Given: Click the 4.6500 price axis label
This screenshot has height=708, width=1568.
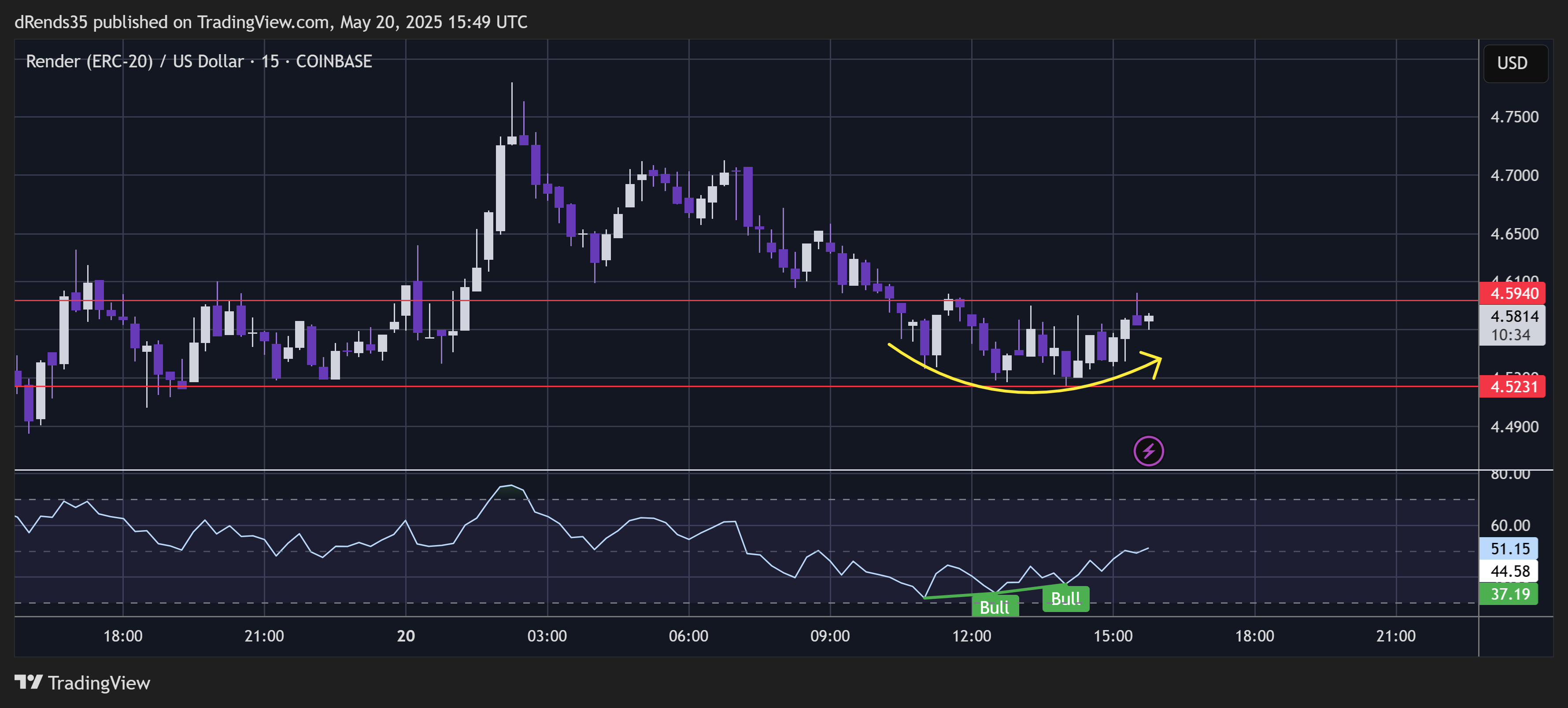Looking at the screenshot, I should click(x=1514, y=234).
